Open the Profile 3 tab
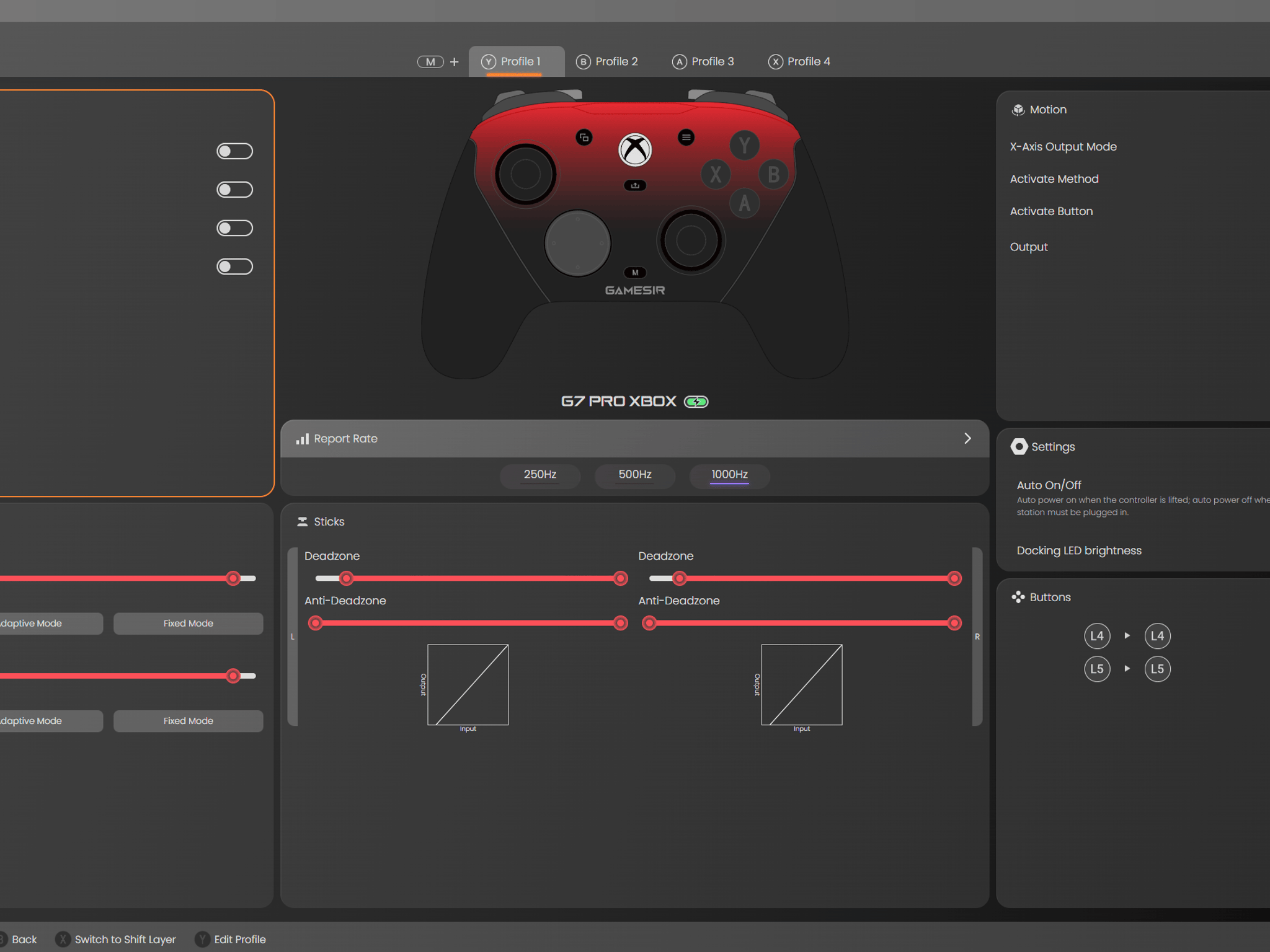This screenshot has height=952, width=1270. [x=703, y=61]
